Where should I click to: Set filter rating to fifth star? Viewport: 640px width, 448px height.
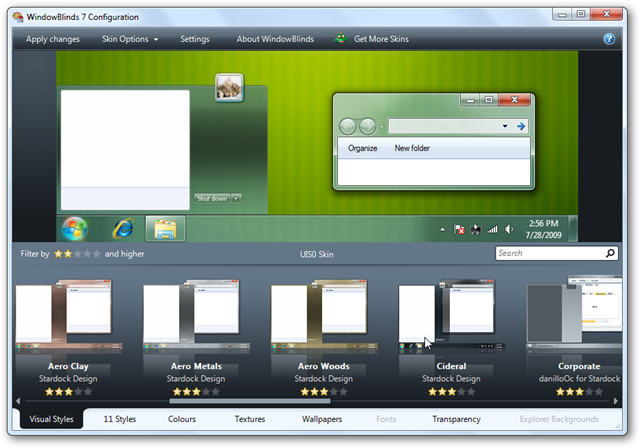[x=97, y=254]
